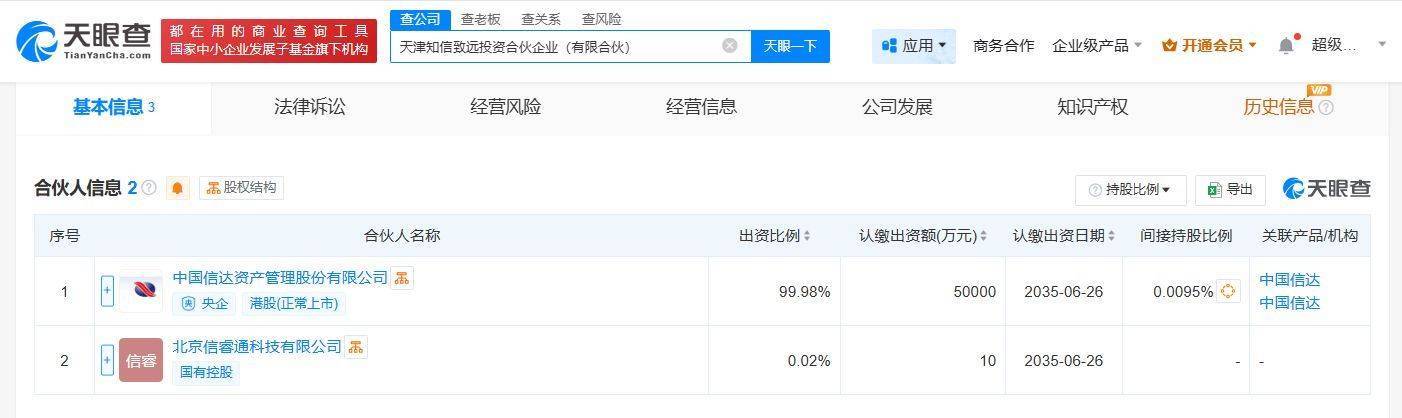The width and height of the screenshot is (1402, 418).
Task: Clear the search box text
Action: (730, 45)
